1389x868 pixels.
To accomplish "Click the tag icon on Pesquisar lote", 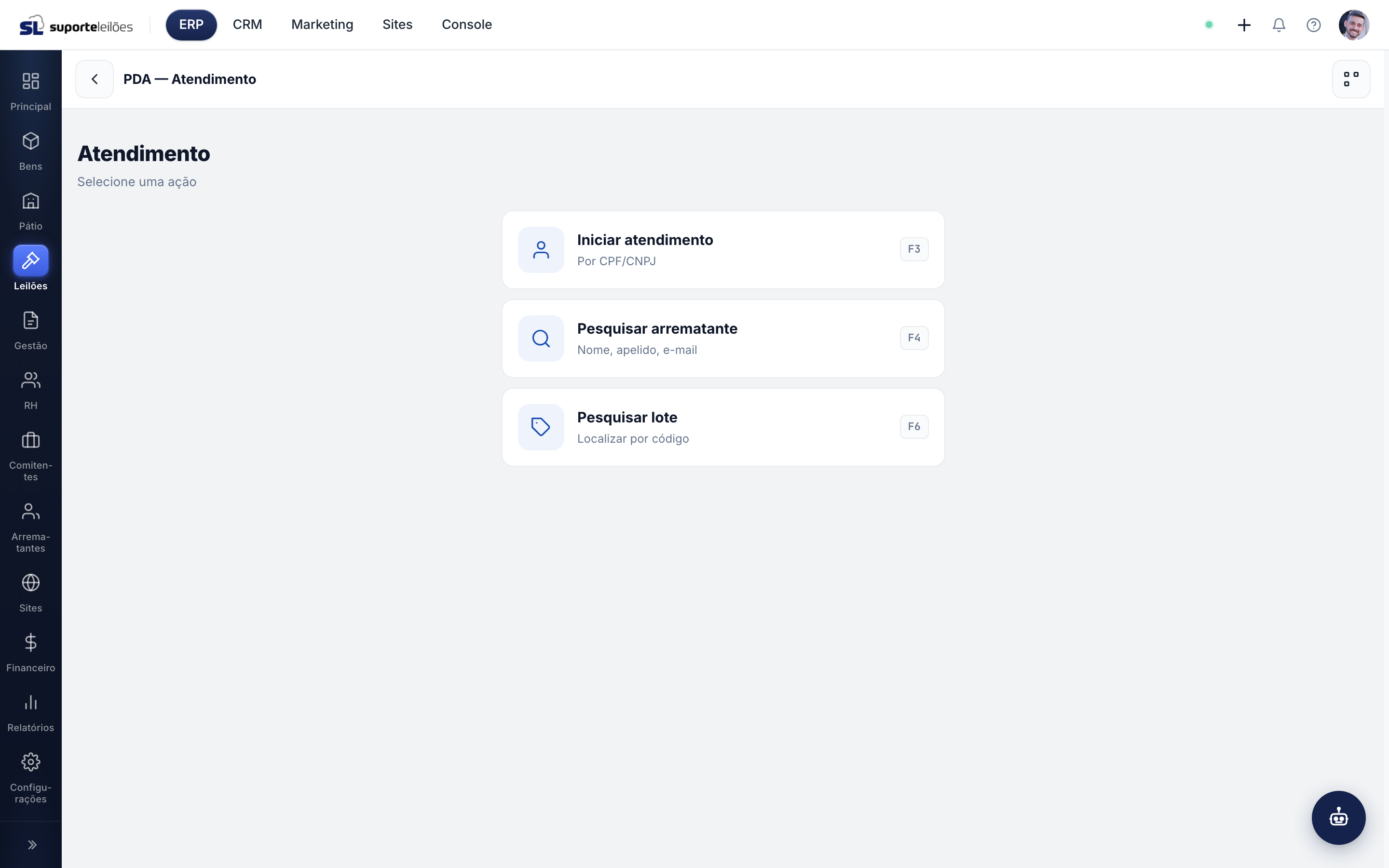I will (x=541, y=427).
